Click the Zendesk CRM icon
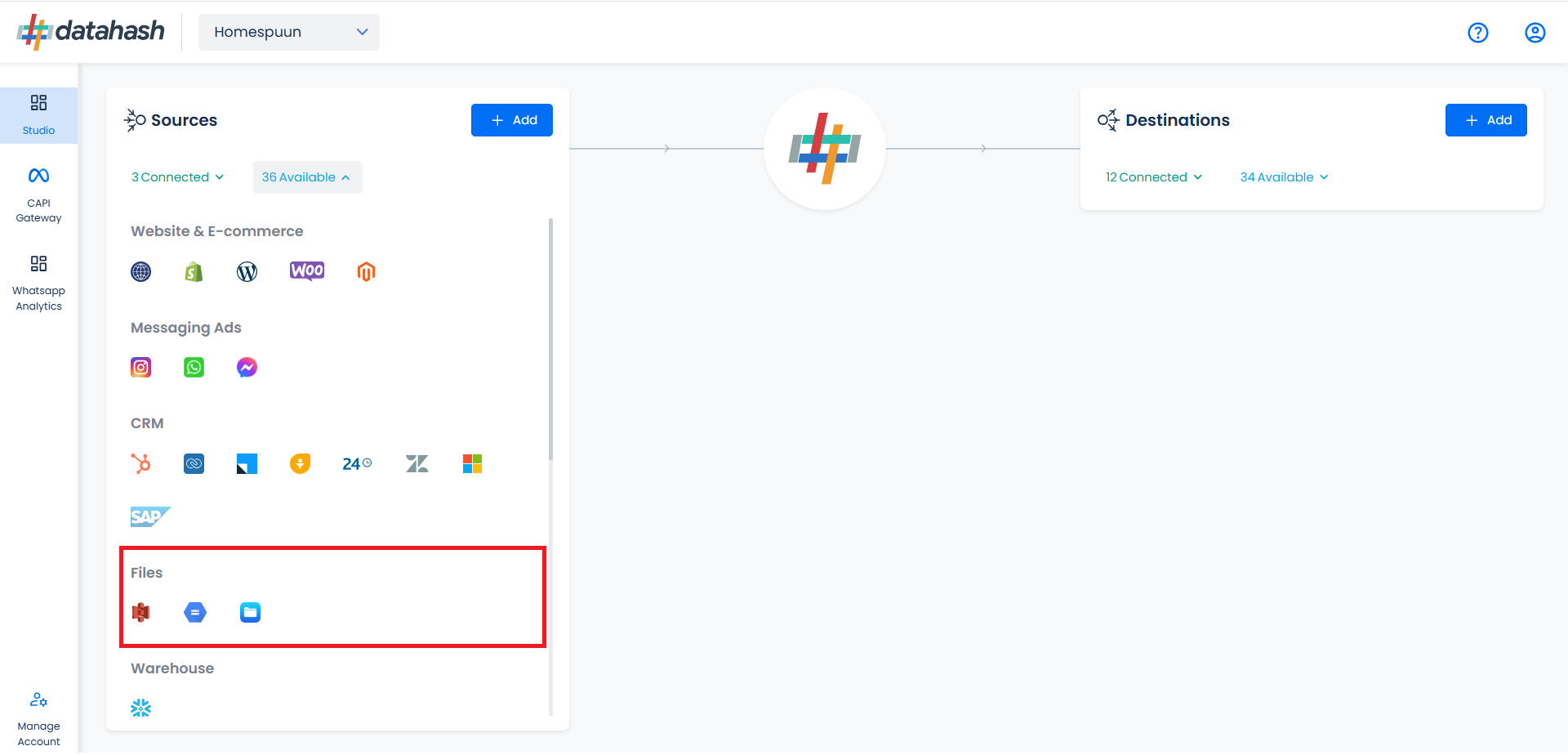Screen dimensions: 1568x755 coord(417,464)
